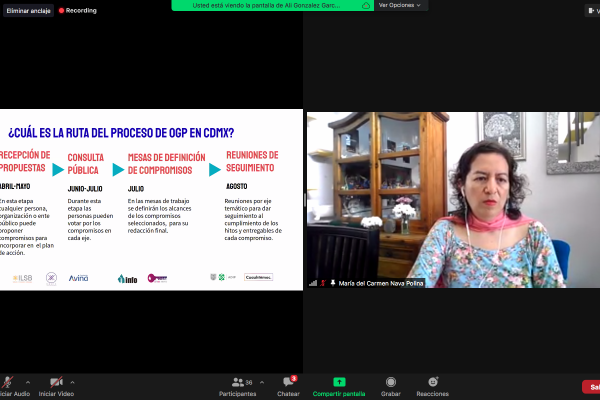600x400 pixels.
Task: Click the speaker video of María del Carmen
Action: 453,200
